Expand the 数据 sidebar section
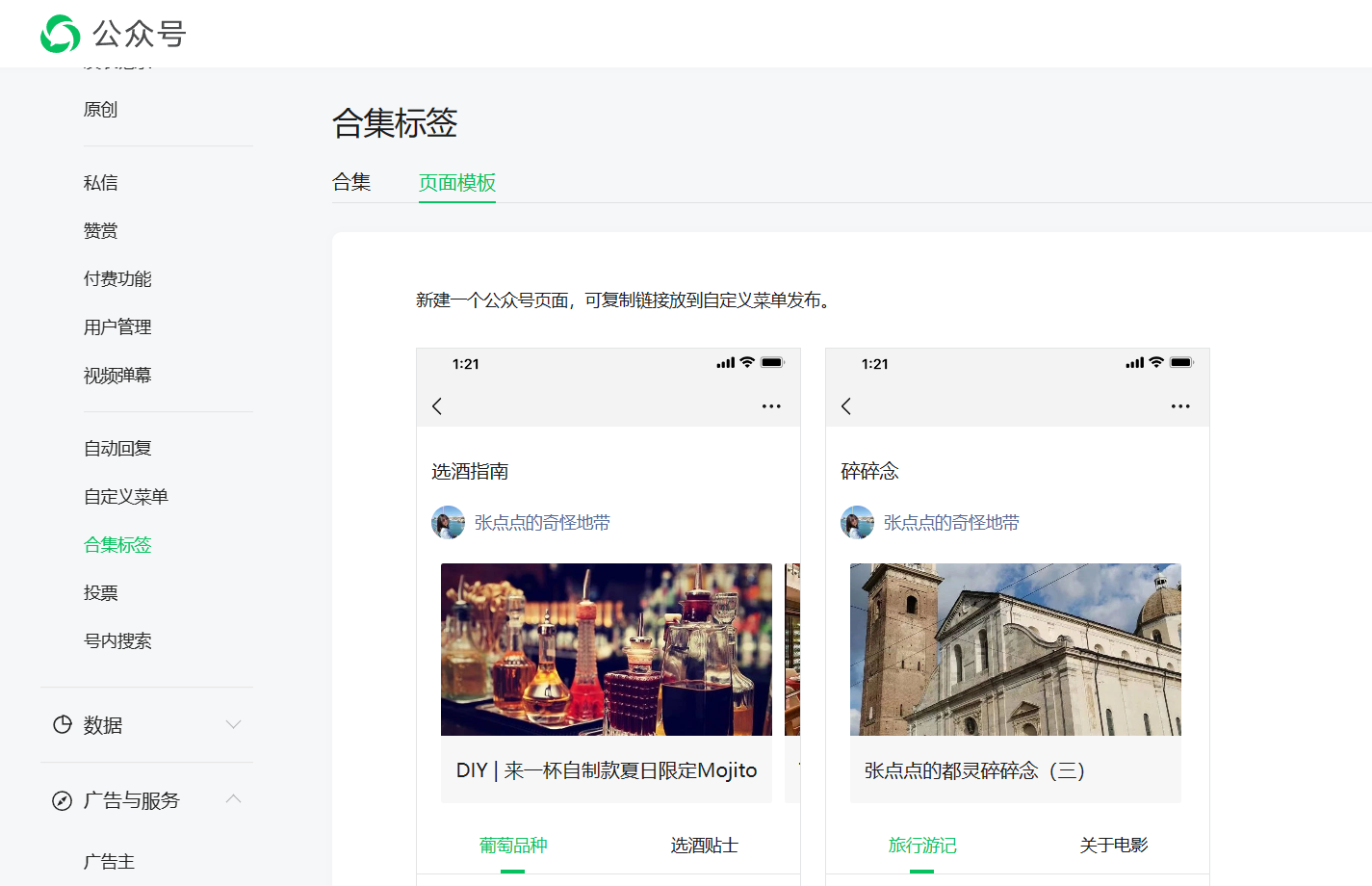The image size is (1372, 886). [233, 724]
